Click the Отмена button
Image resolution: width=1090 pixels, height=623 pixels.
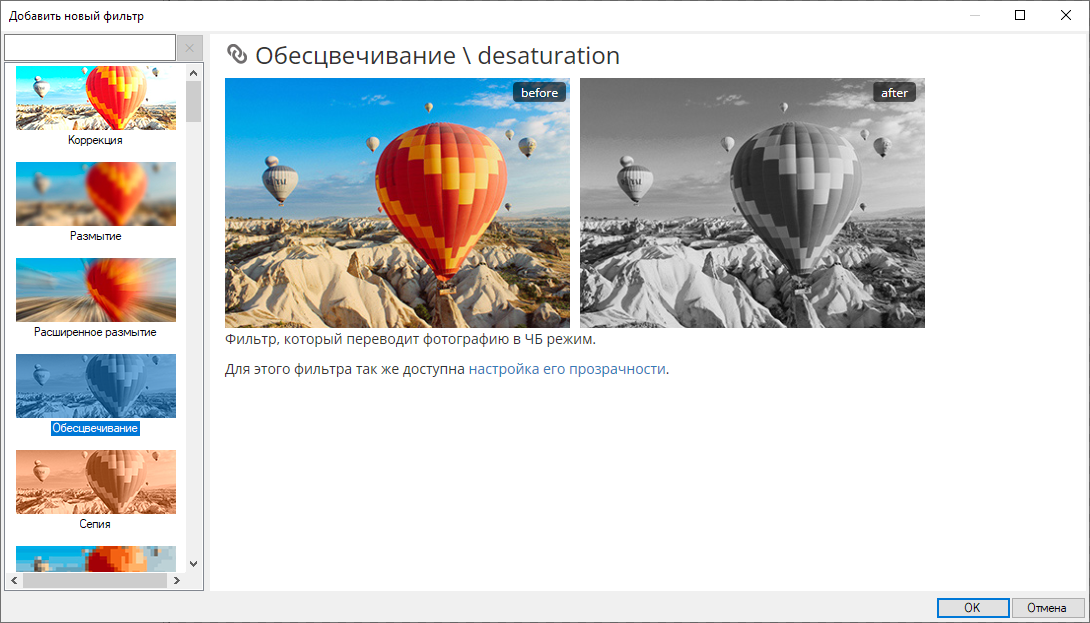[1048, 608]
